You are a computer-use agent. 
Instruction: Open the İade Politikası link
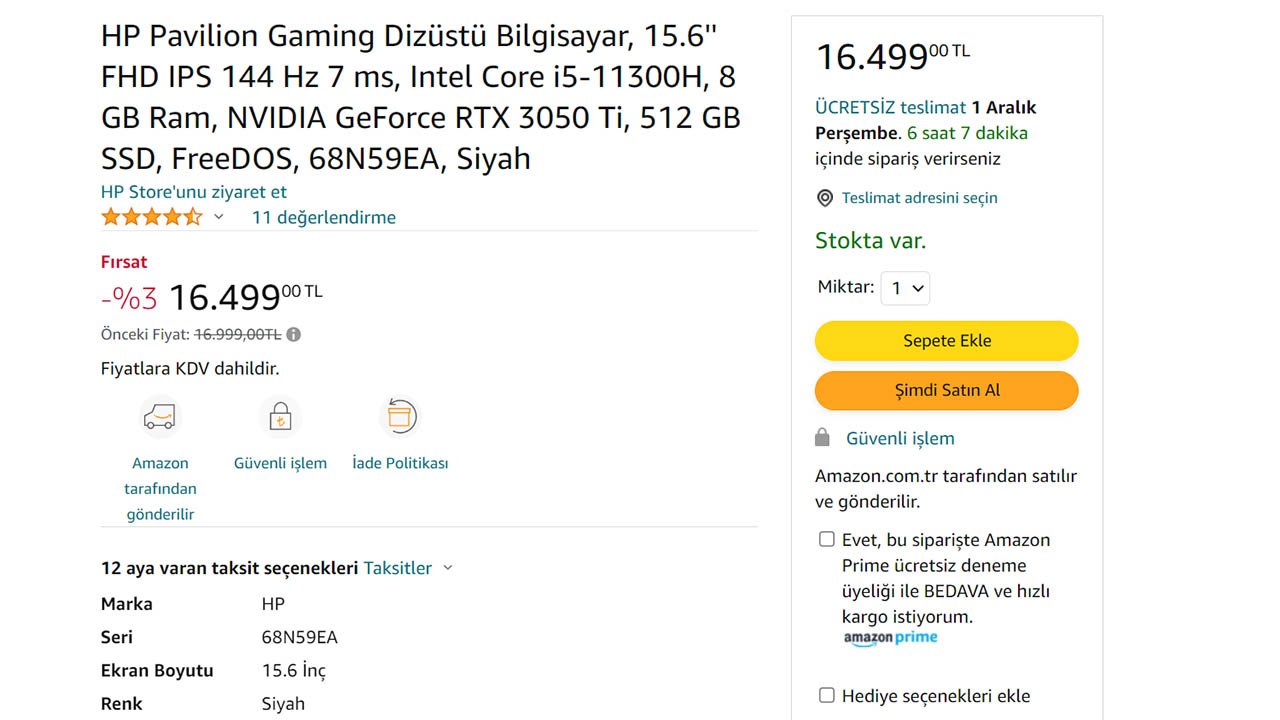pyautogui.click(x=400, y=463)
